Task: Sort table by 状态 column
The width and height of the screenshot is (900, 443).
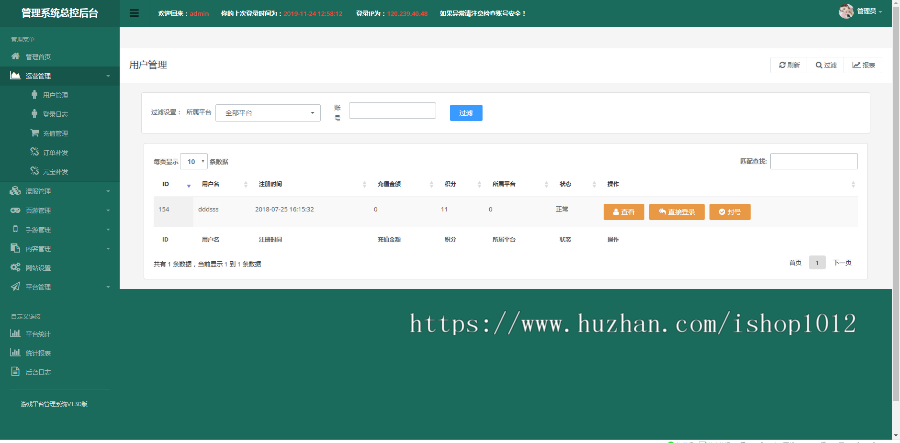Action: click(594, 184)
